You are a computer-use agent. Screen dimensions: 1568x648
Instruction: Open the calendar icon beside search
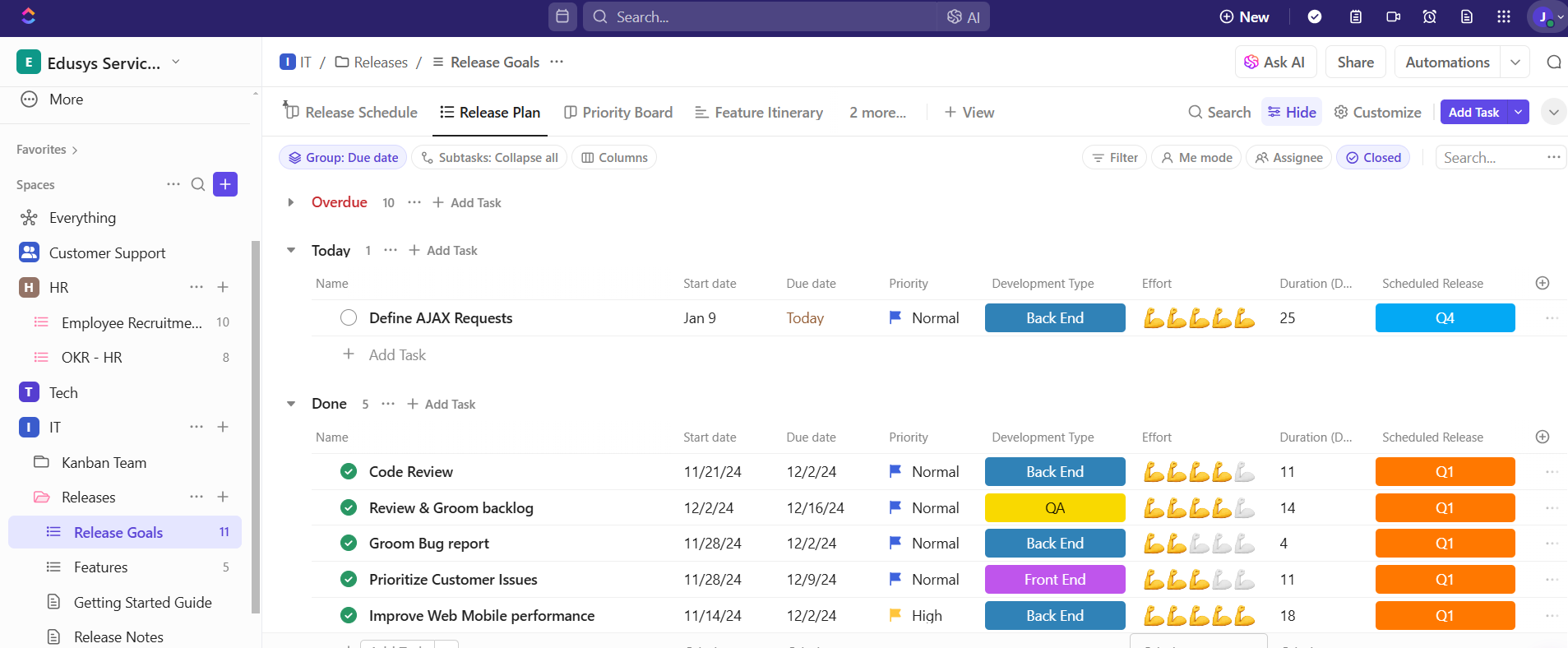pyautogui.click(x=562, y=16)
